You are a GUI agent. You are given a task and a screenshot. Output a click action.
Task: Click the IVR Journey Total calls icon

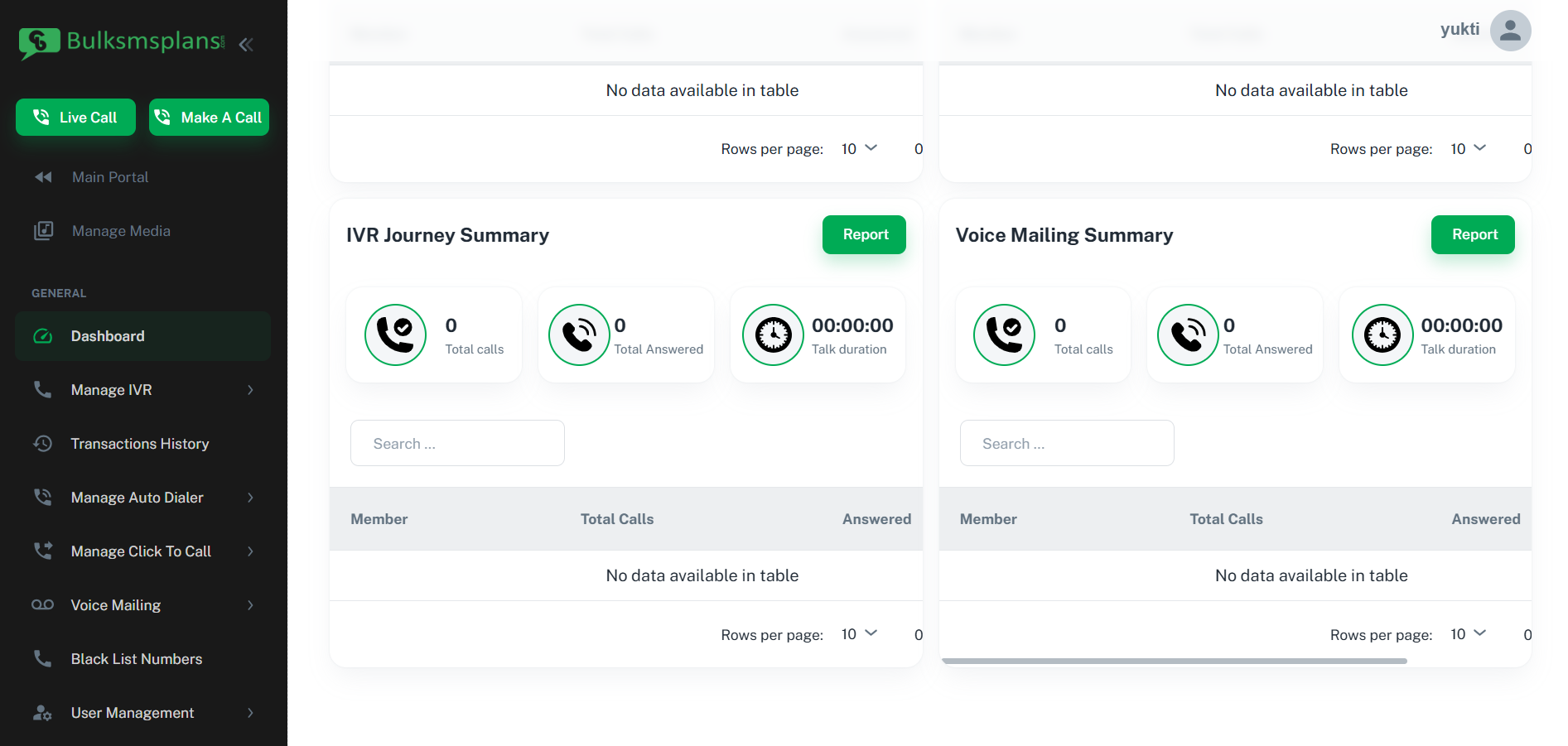[x=395, y=335]
